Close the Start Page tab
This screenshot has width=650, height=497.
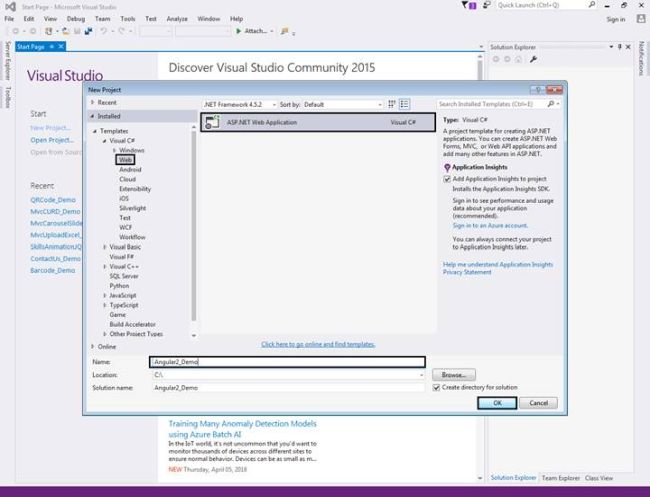61,46
